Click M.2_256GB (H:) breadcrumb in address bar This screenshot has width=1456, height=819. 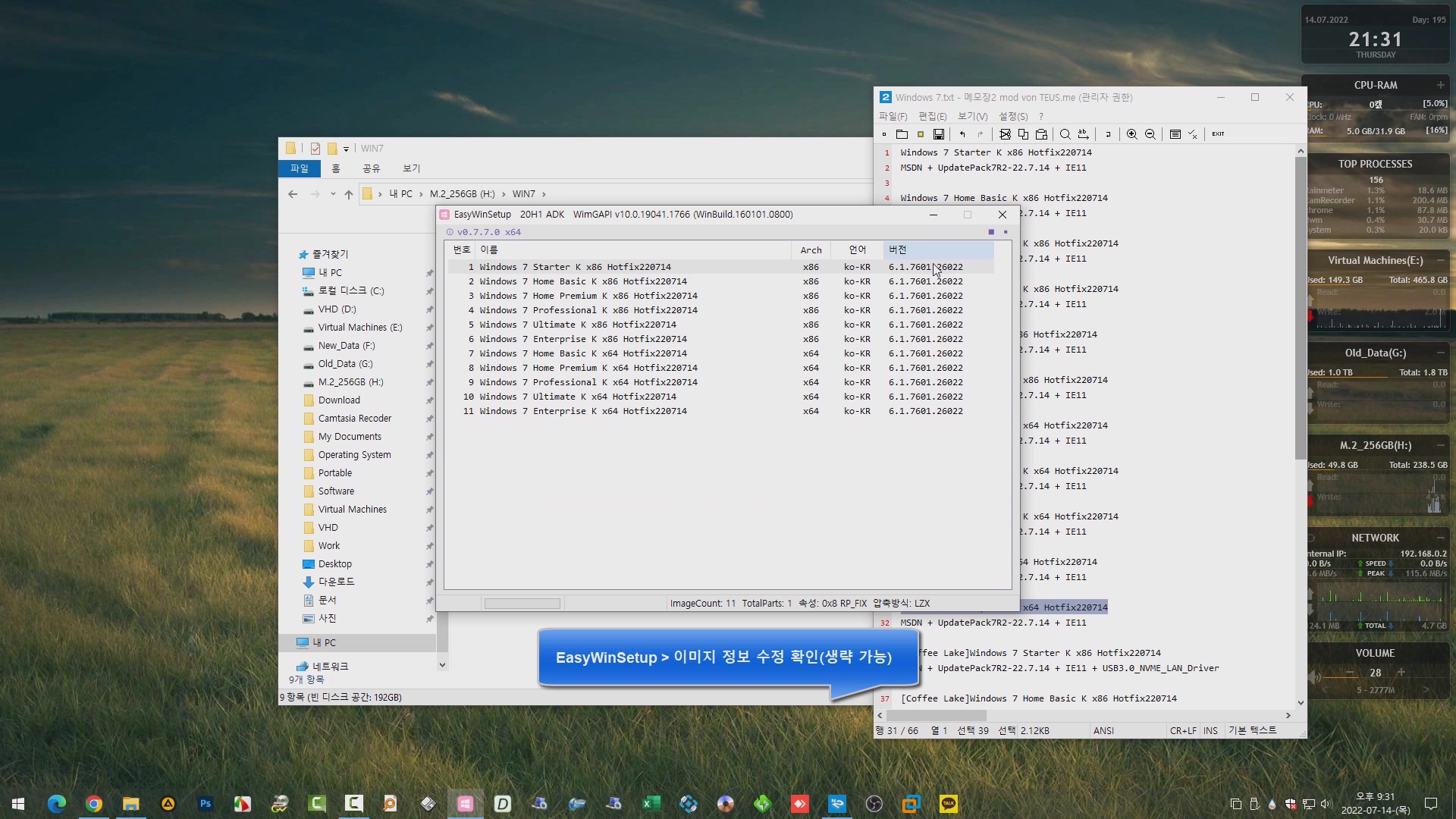462,194
